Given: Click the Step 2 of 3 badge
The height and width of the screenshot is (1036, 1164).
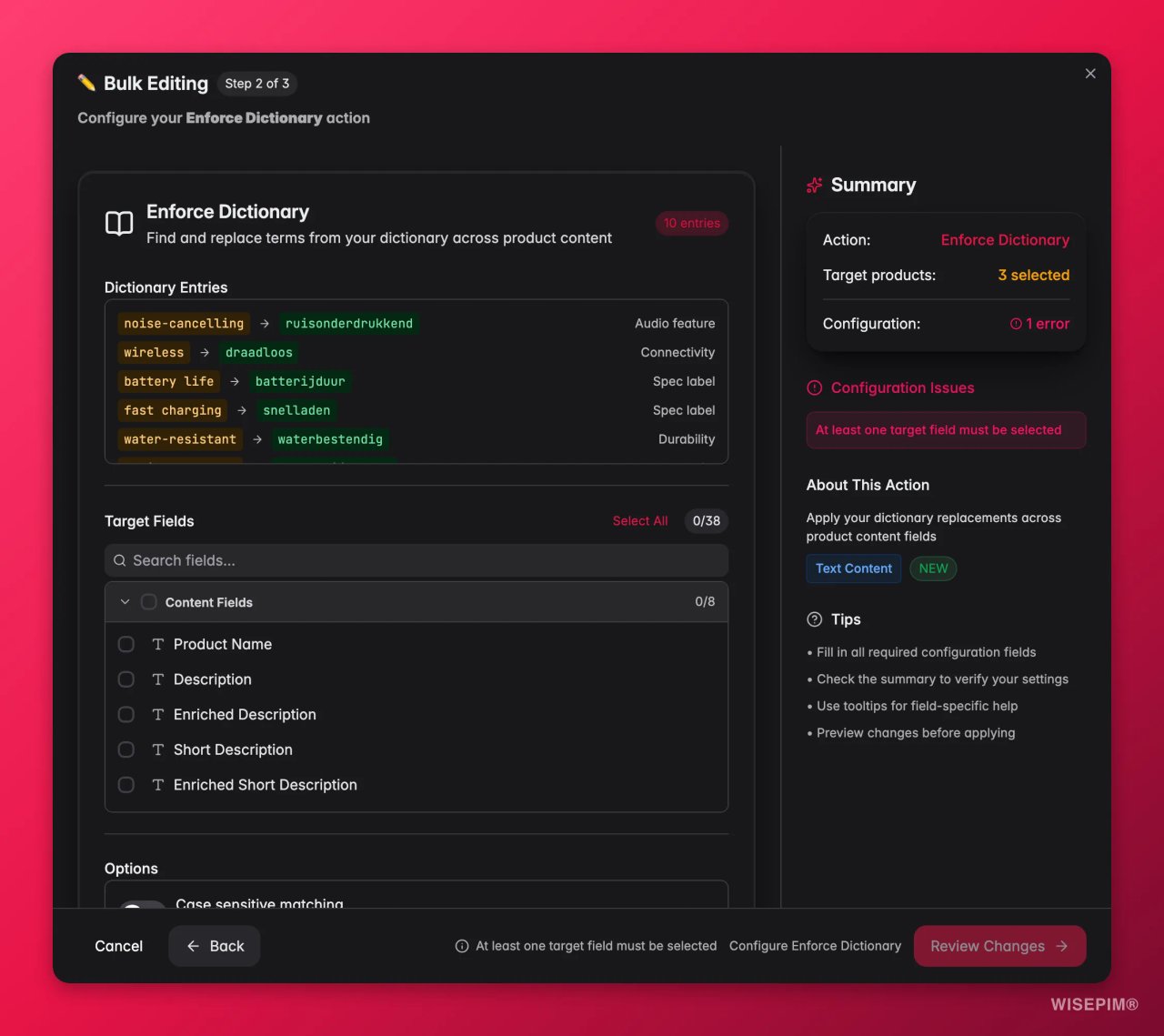Looking at the screenshot, I should [257, 83].
